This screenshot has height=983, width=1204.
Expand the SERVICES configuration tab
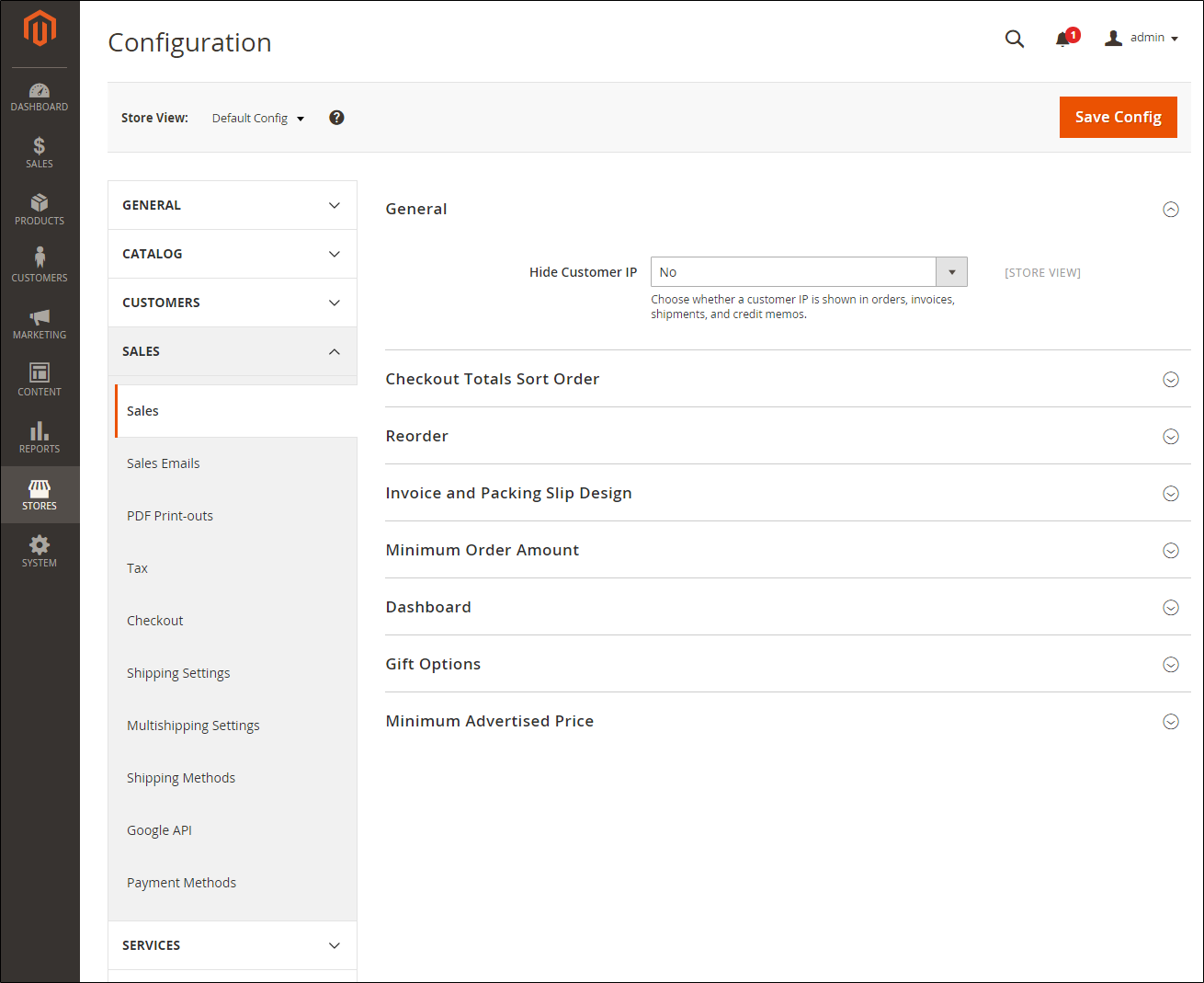coord(233,945)
